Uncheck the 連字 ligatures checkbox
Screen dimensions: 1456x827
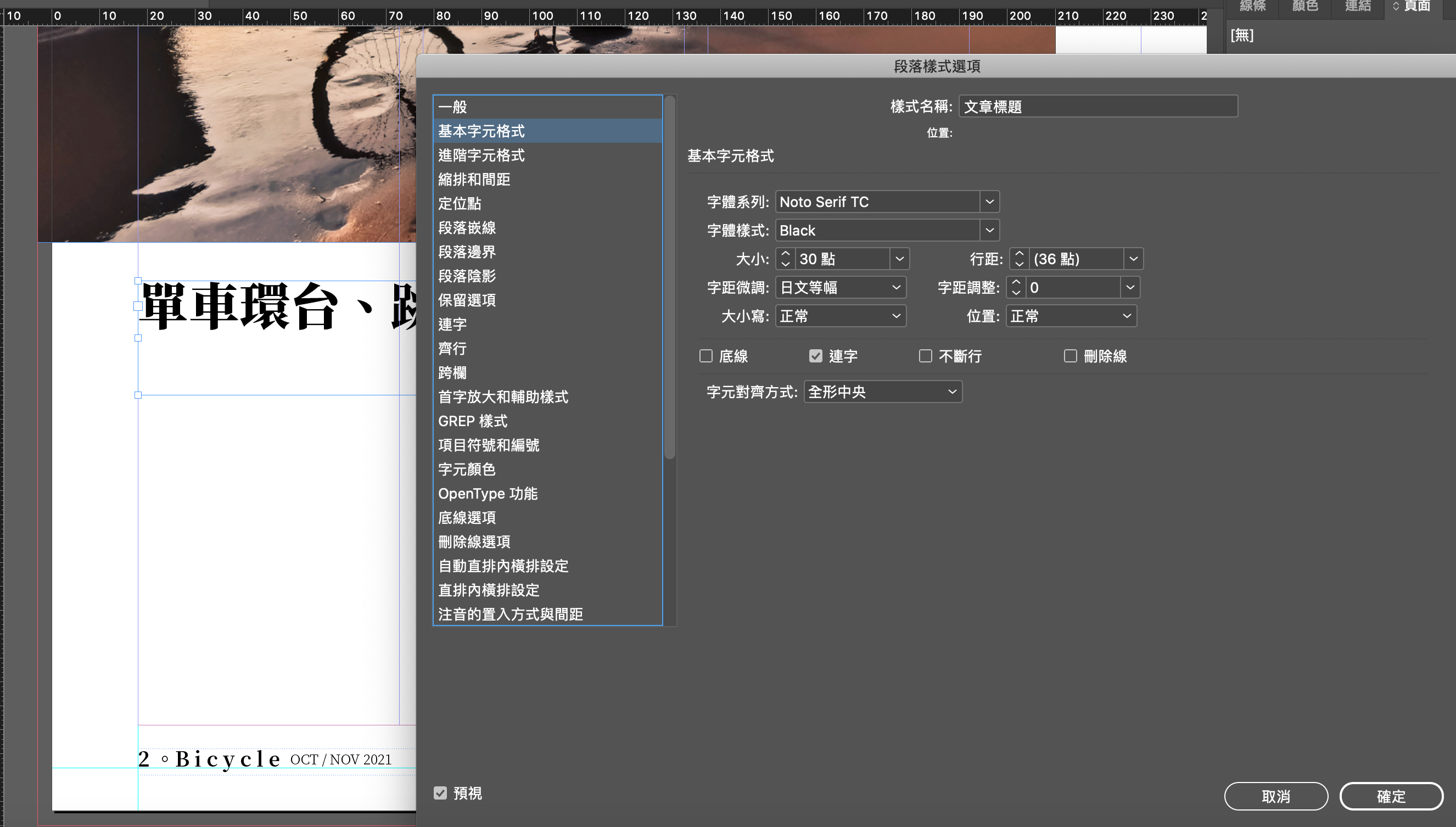815,356
